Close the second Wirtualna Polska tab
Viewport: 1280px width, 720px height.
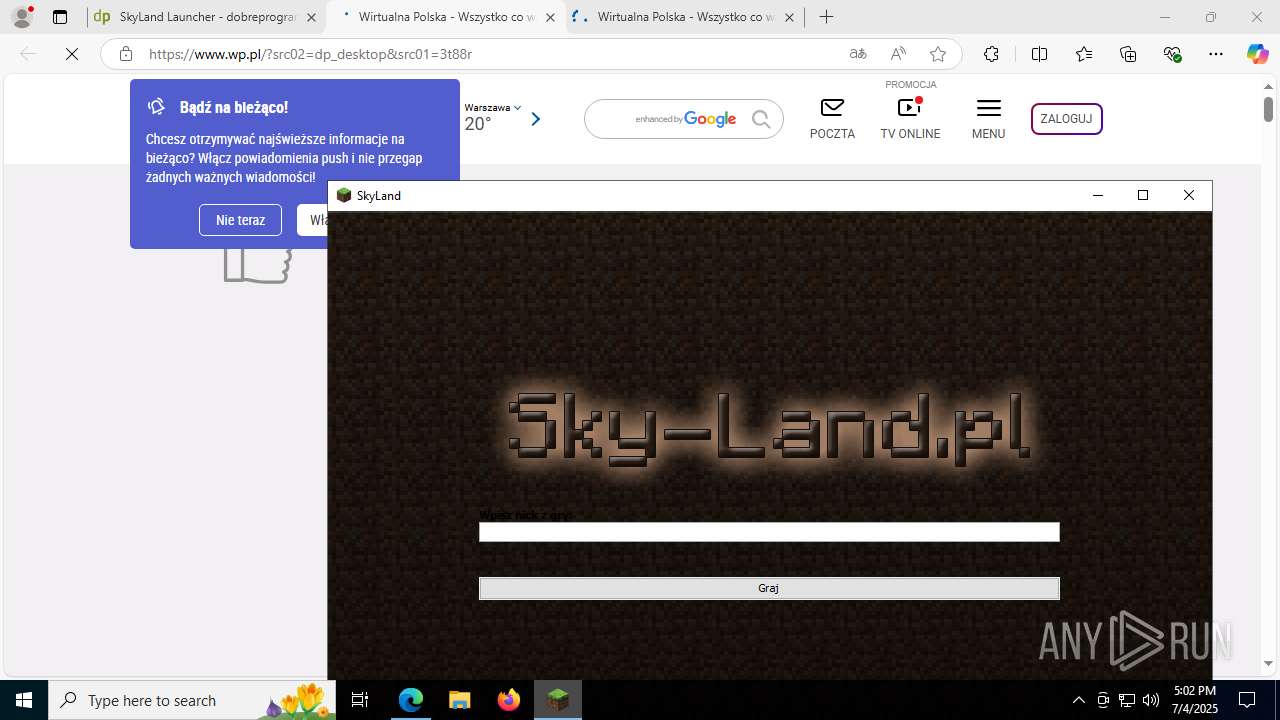pyautogui.click(x=549, y=17)
